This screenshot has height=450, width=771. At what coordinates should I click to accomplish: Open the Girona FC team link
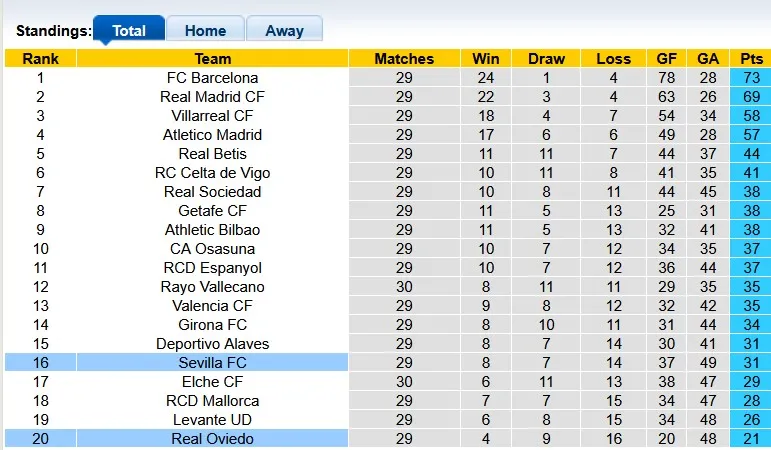pyautogui.click(x=212, y=325)
